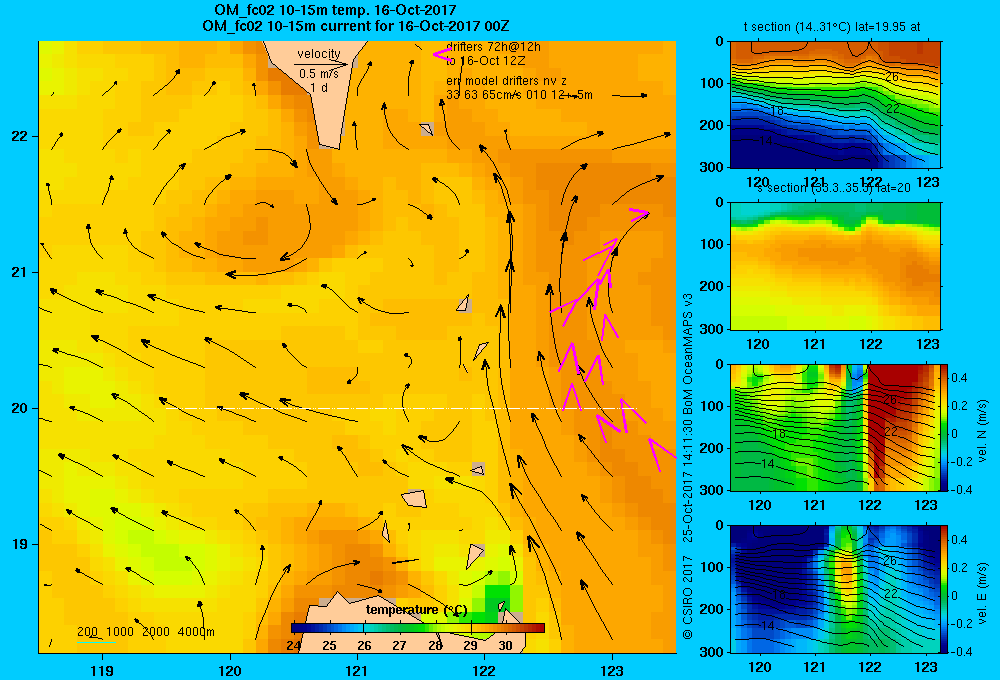Click the longitude '121' label below main map
Screen dimensions: 1000x680
tap(357, 670)
